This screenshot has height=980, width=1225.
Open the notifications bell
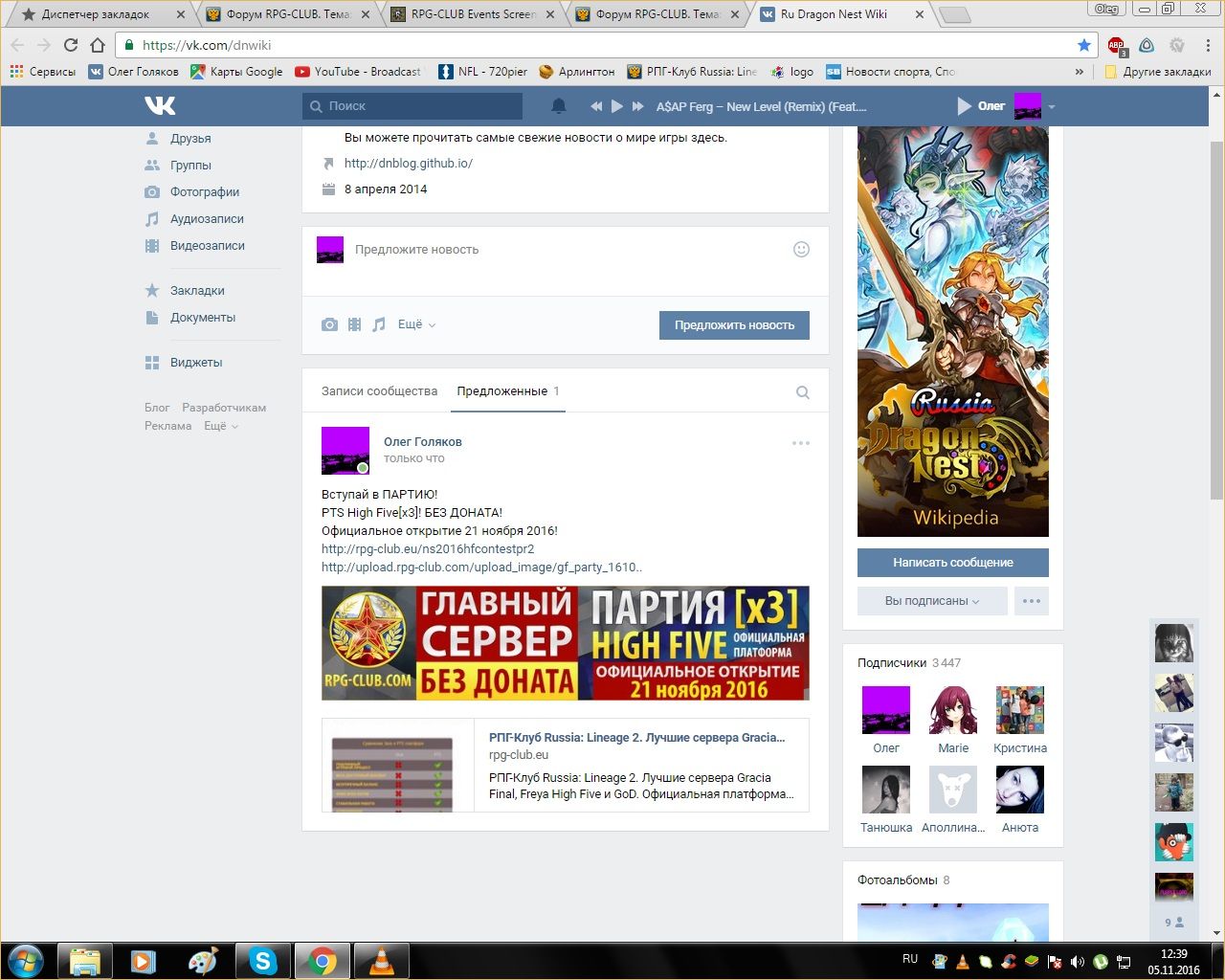click(x=559, y=106)
